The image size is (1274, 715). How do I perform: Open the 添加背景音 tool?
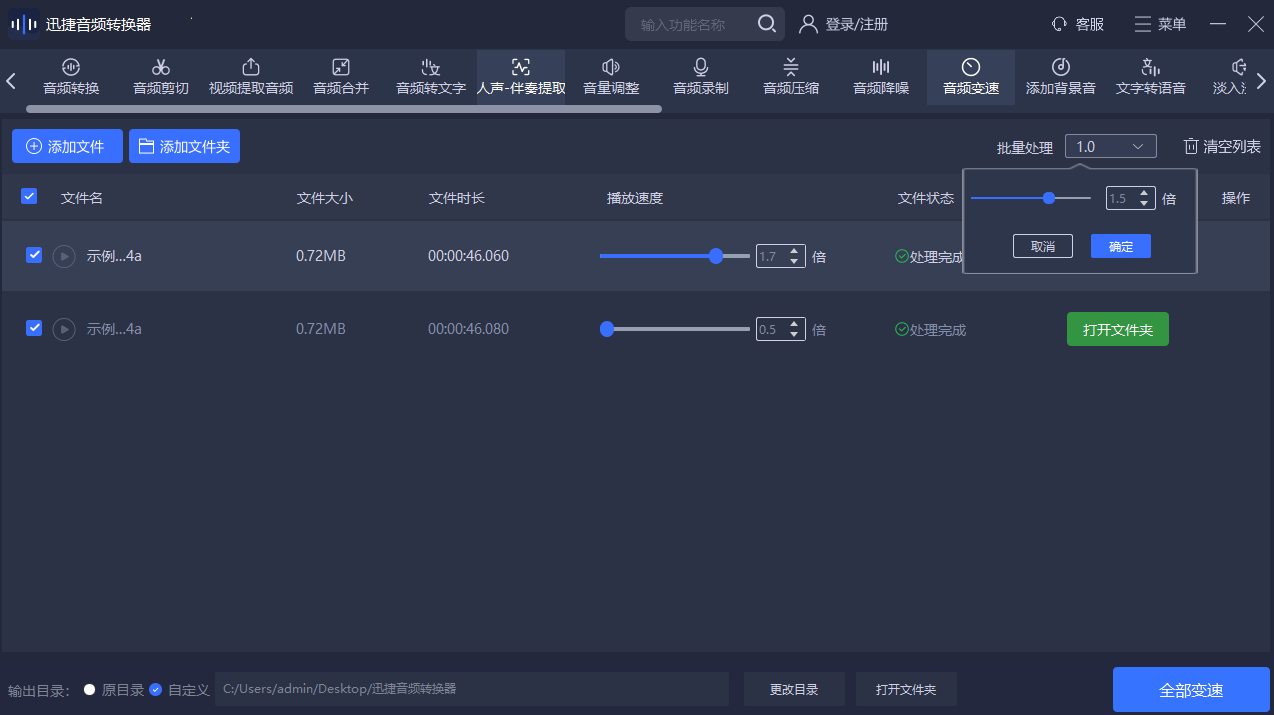coord(1061,77)
